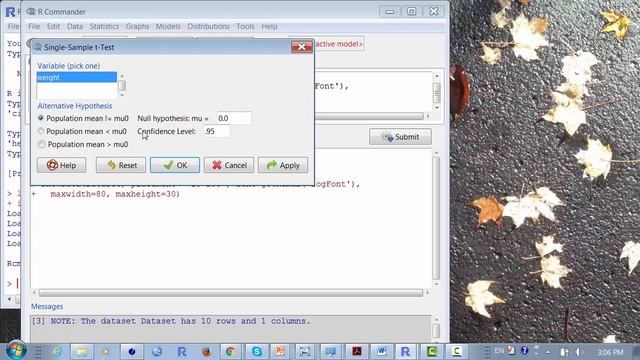
Task: Confirm the t-Test with OK
Action: coord(175,165)
